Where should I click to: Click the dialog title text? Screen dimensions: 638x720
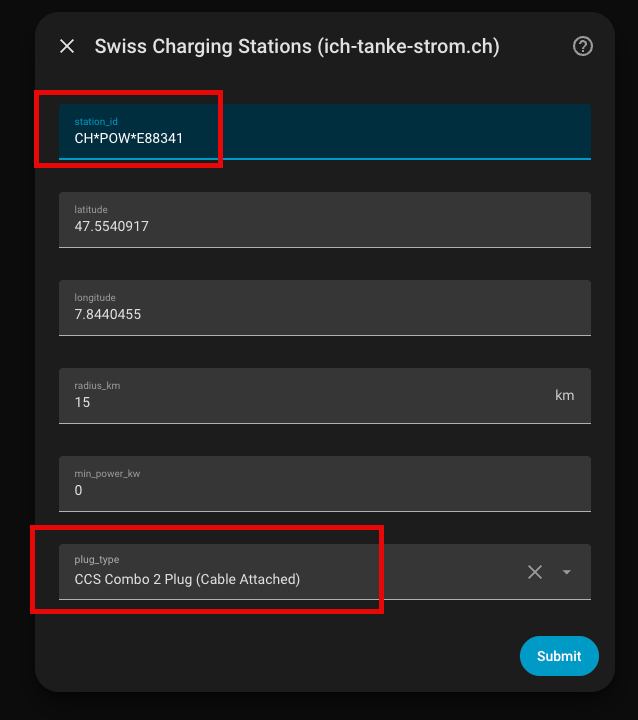coord(297,46)
